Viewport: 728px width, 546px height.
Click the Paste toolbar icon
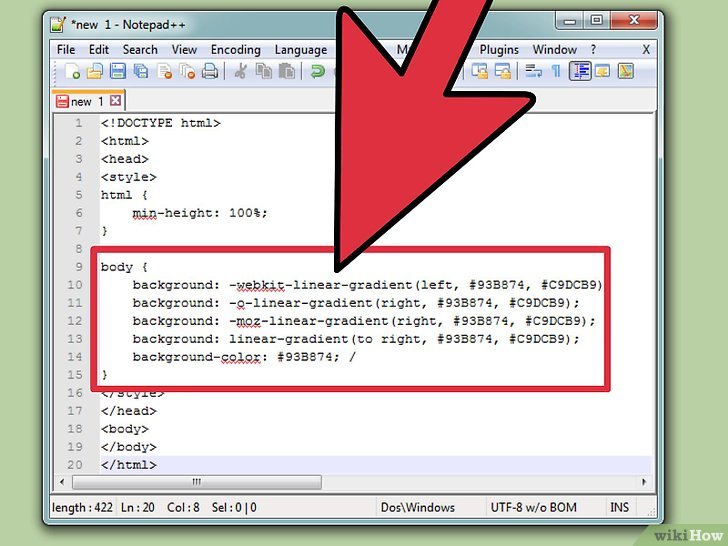click(287, 71)
